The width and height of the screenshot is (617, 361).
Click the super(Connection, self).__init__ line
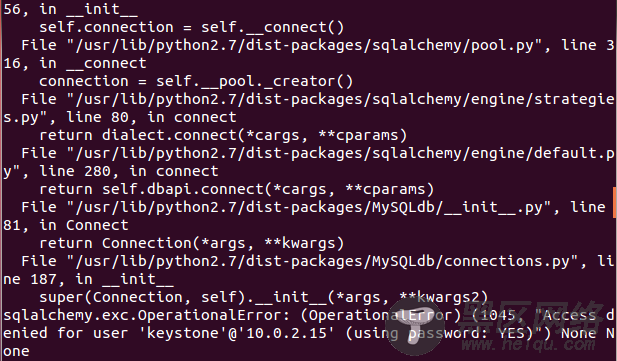coord(264,297)
